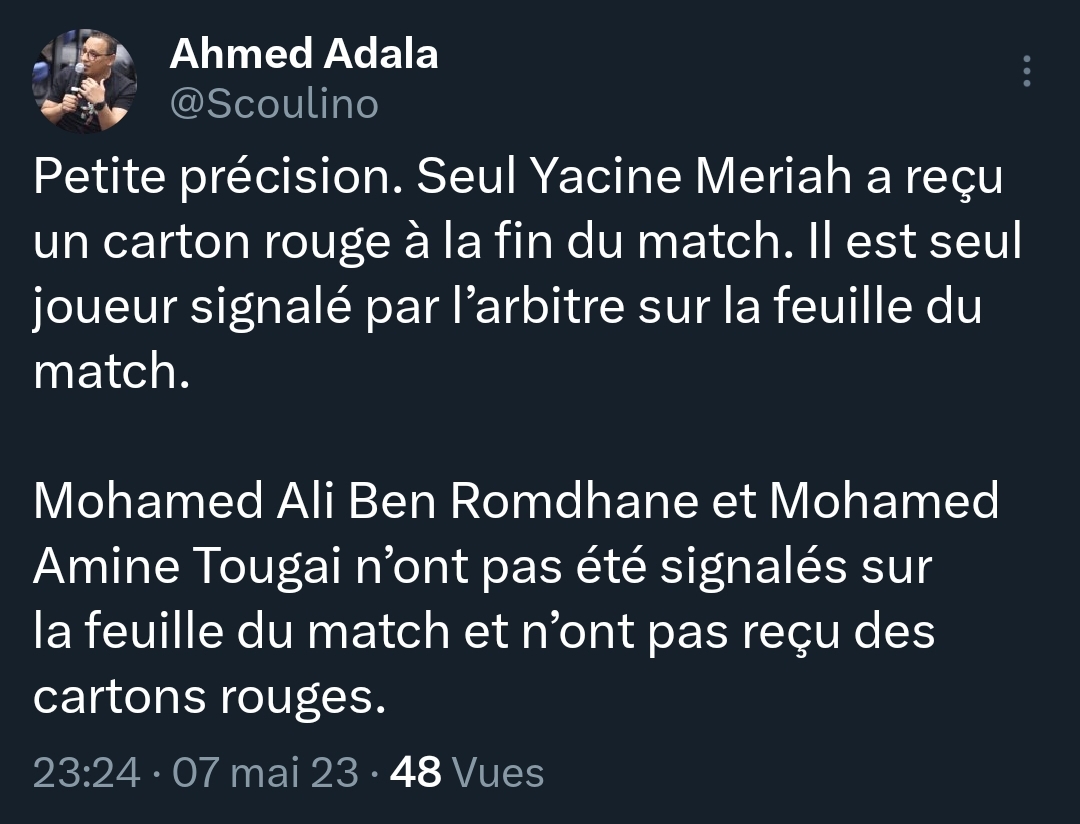1080x824 pixels.
Task: Visit the @Scoulino handle profile
Action: coord(274,105)
